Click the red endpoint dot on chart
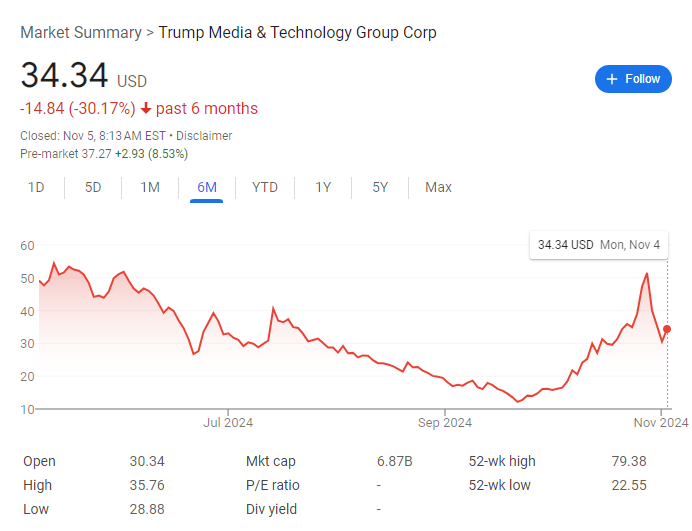This screenshot has width=692, height=531. (x=667, y=329)
